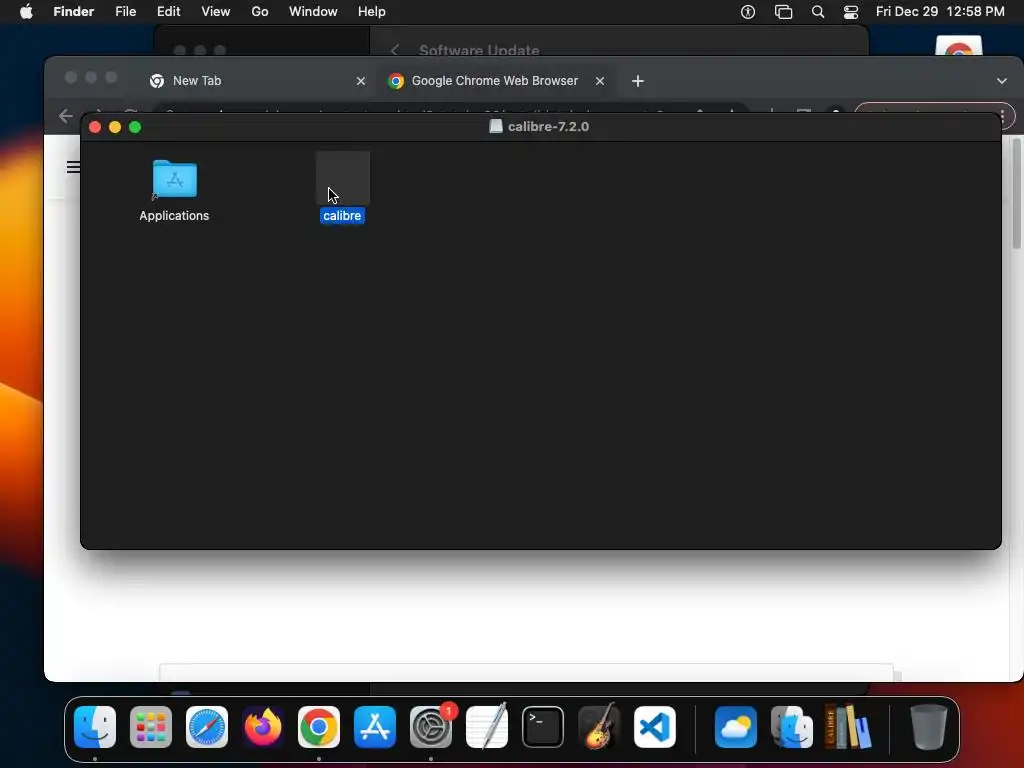Screen dimensions: 1024x768
Task: Open the hamburger menu on the Chrome page
Action: coord(73,167)
